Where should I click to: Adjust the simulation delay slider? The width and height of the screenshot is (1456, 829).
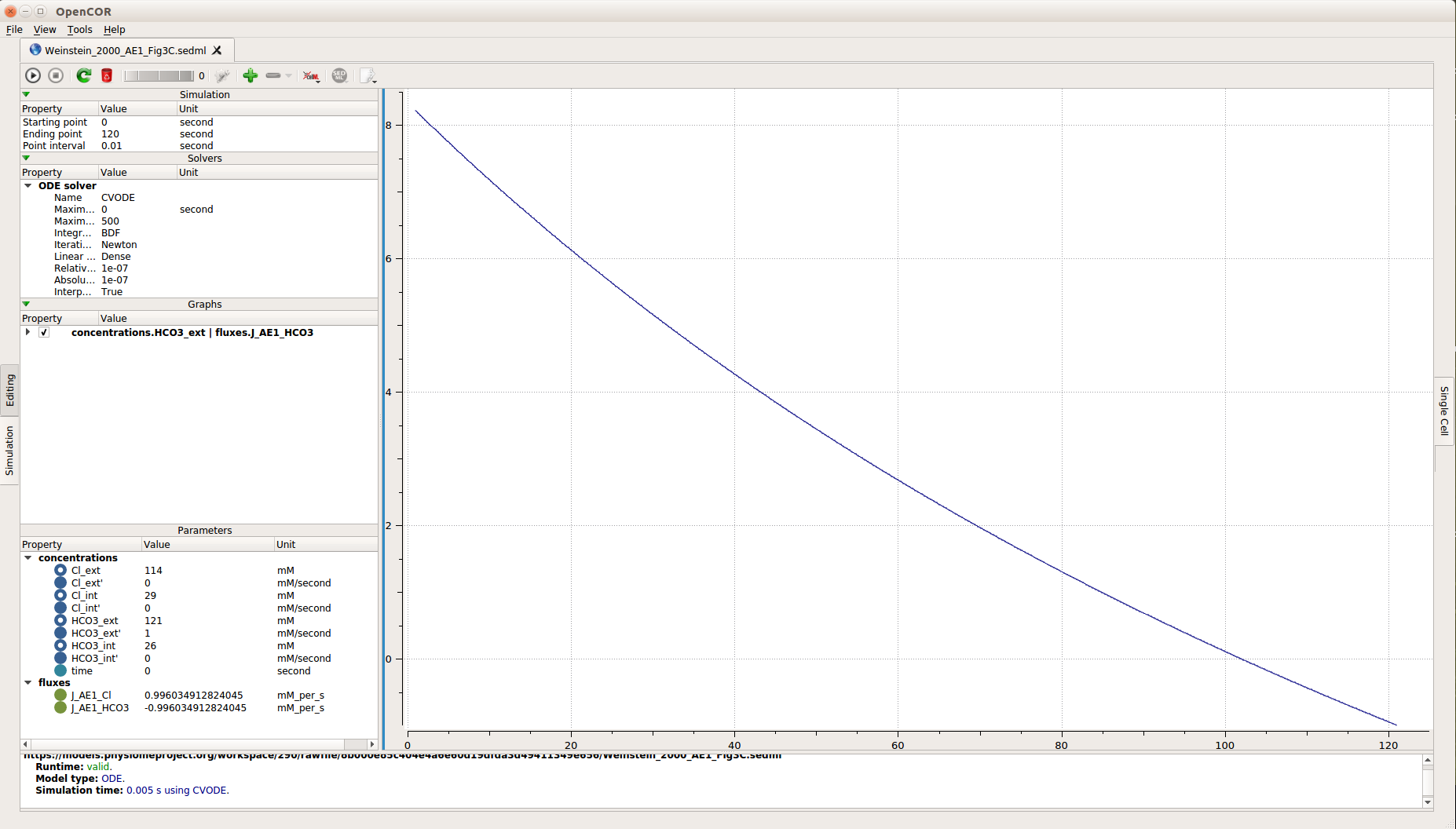tap(159, 75)
